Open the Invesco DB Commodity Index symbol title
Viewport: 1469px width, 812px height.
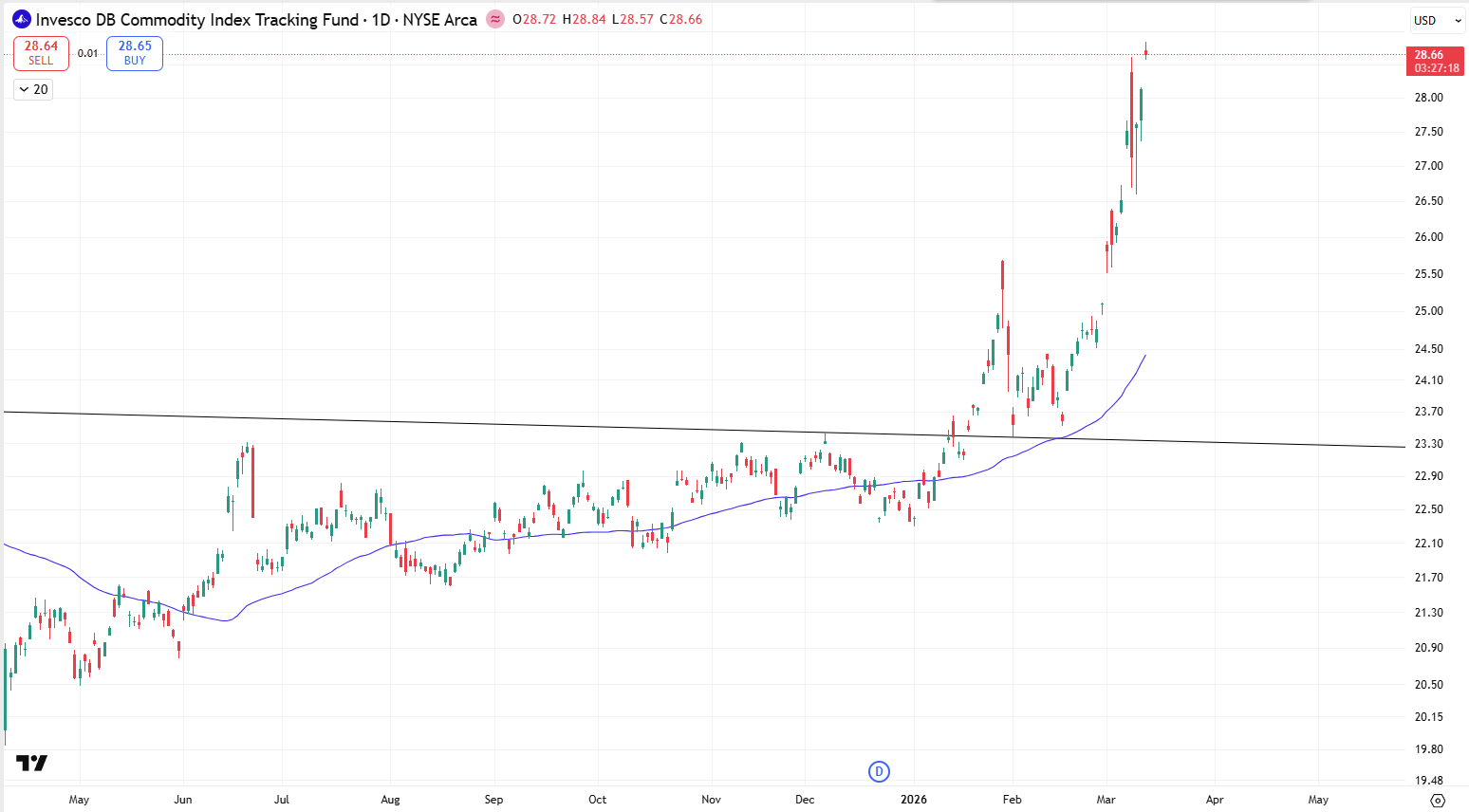click(x=197, y=19)
